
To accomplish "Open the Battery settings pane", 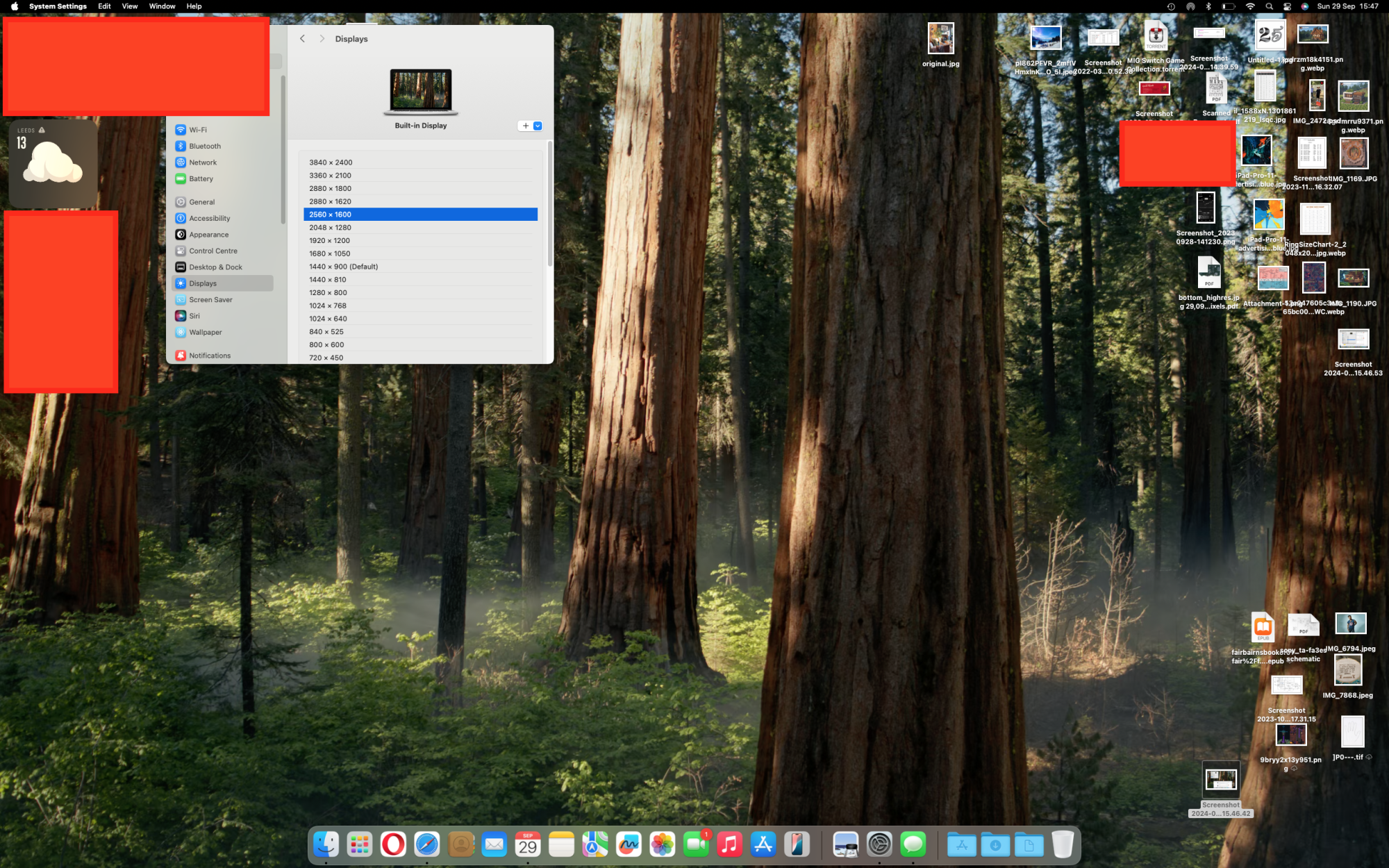I will 201,178.
